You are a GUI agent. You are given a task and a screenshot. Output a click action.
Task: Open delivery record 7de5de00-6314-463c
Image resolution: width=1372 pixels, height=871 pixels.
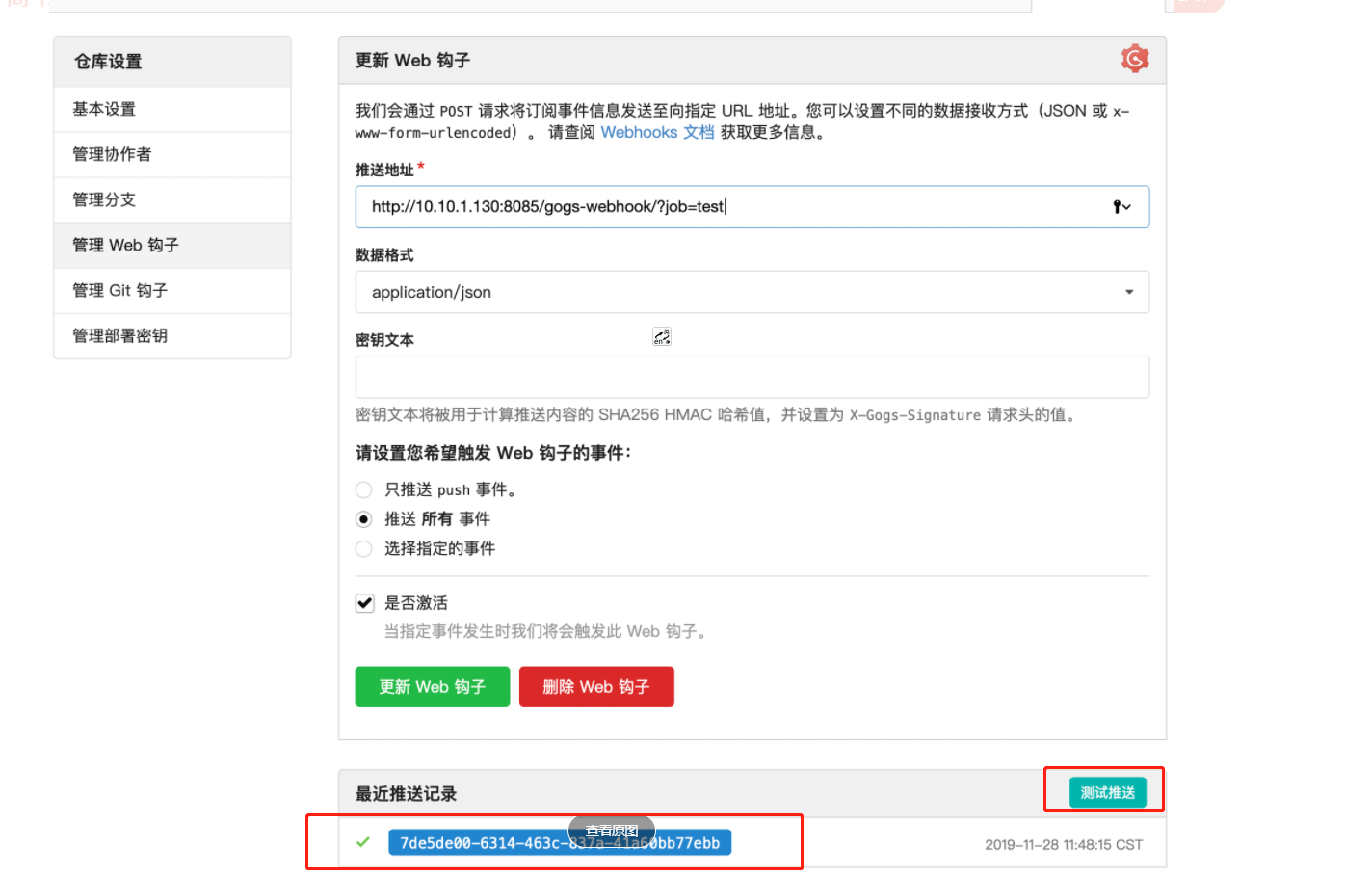tap(560, 843)
